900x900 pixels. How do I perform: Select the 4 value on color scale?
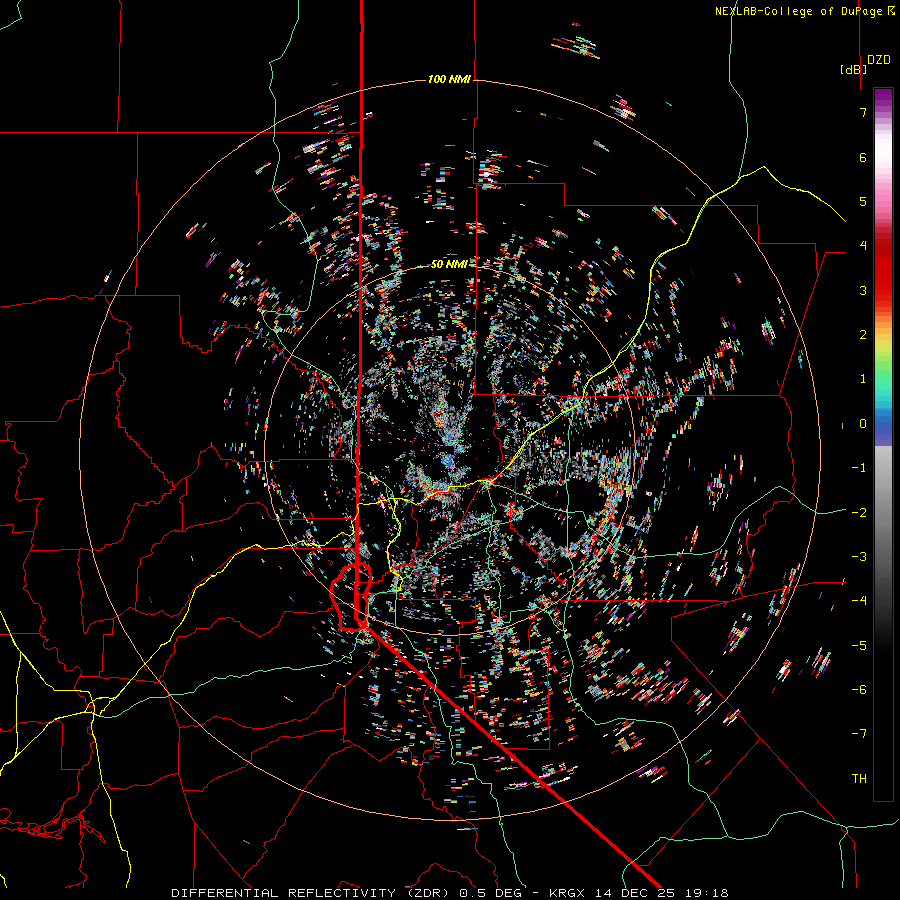[x=863, y=246]
